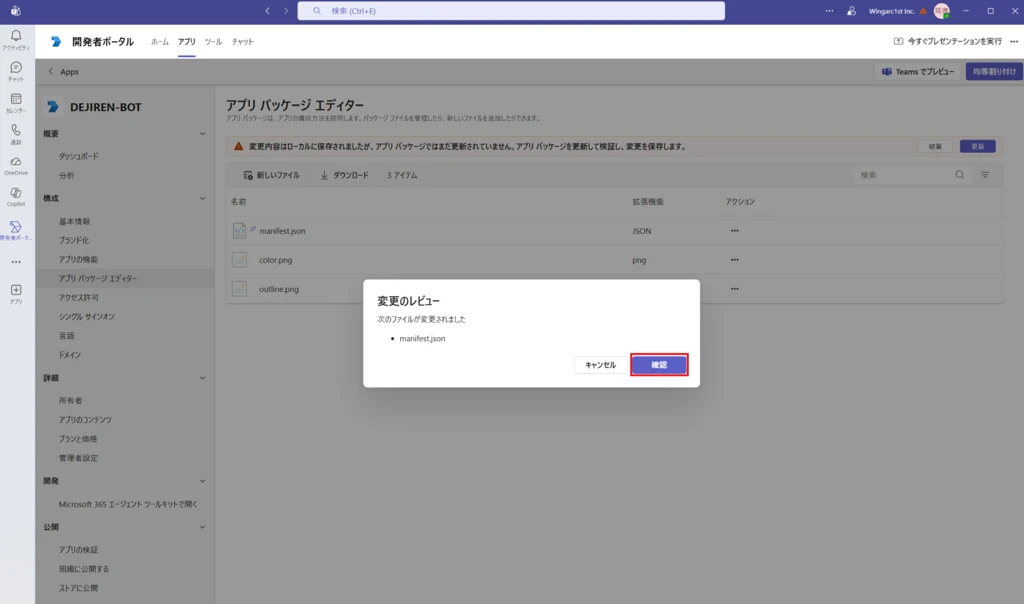Collapse the 詳細 section chevron

click(202, 378)
